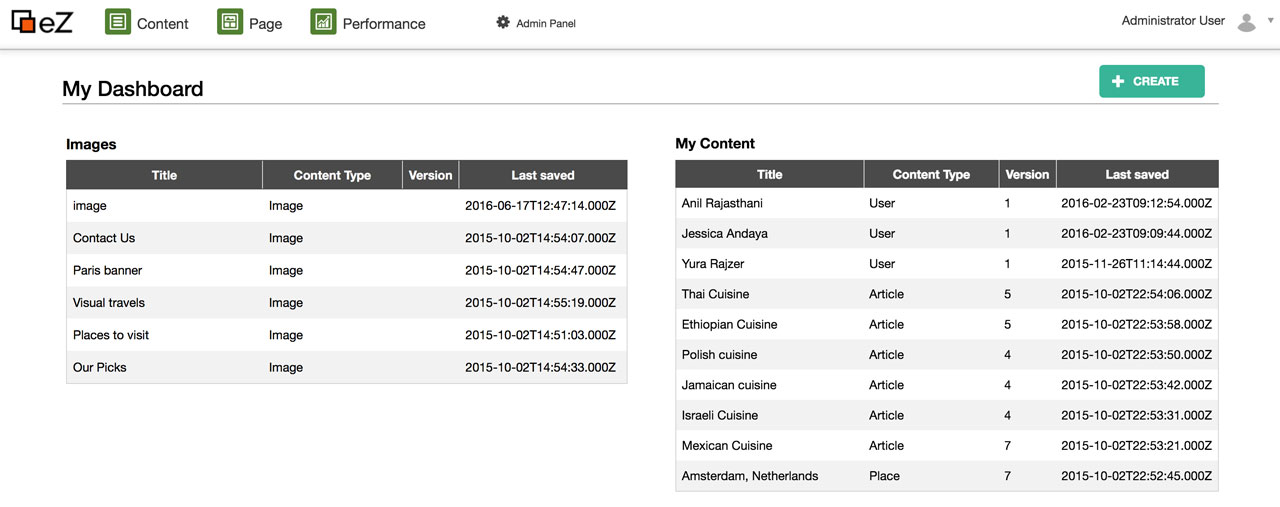The image size is (1280, 507).
Task: Open the Page section icon
Action: [x=230, y=22]
